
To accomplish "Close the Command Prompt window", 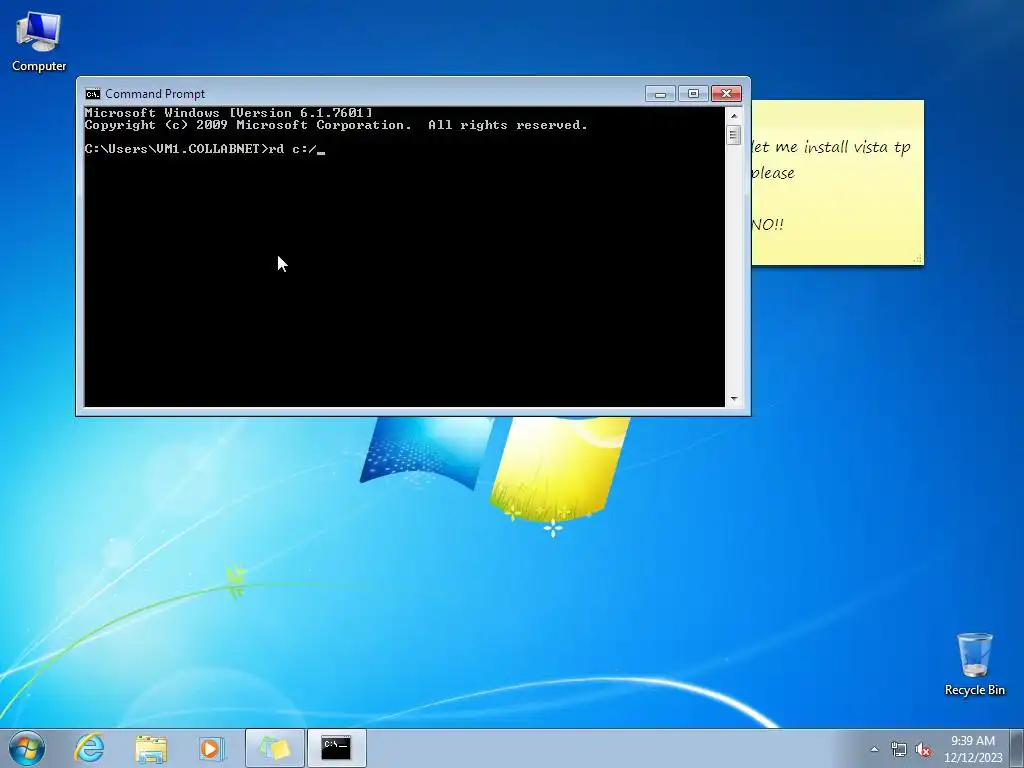I will tap(726, 94).
